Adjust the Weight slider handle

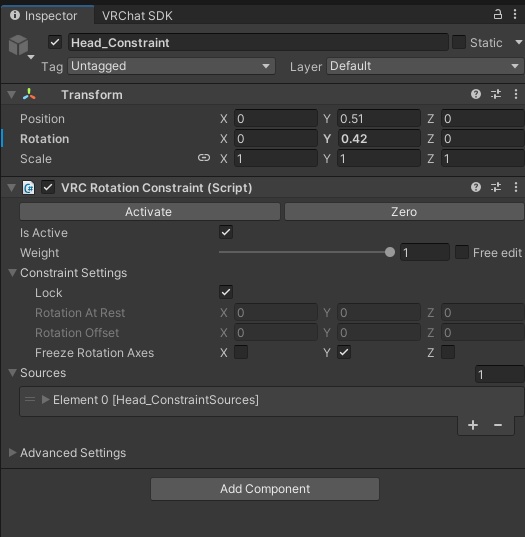pos(390,252)
